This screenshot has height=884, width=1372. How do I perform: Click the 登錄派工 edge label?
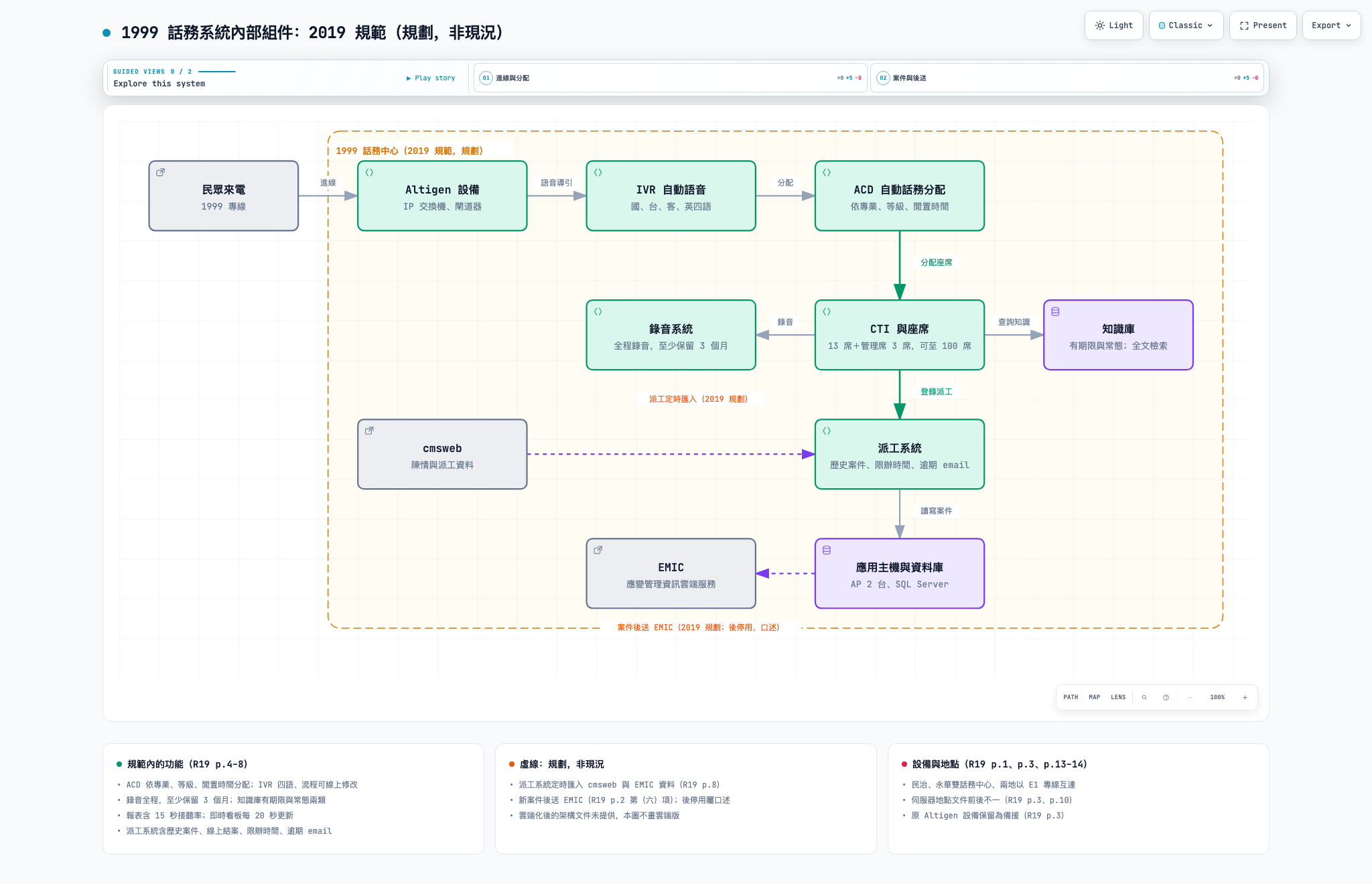(x=936, y=392)
